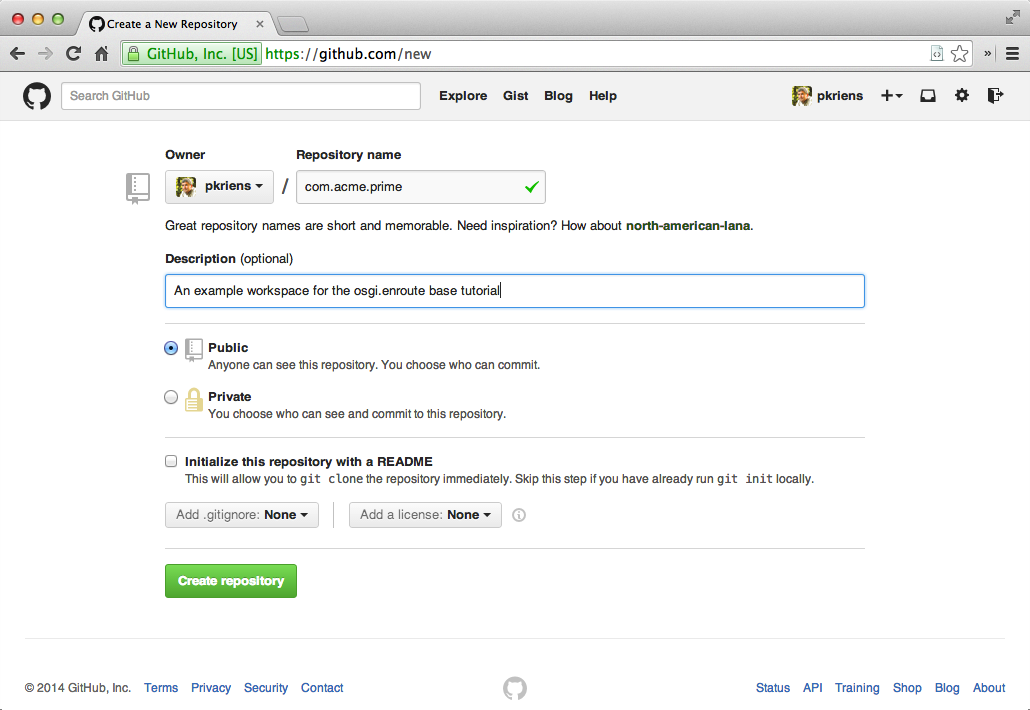Screen dimensions: 1030x710
Task: Sign out using the exit door icon
Action: (995, 95)
